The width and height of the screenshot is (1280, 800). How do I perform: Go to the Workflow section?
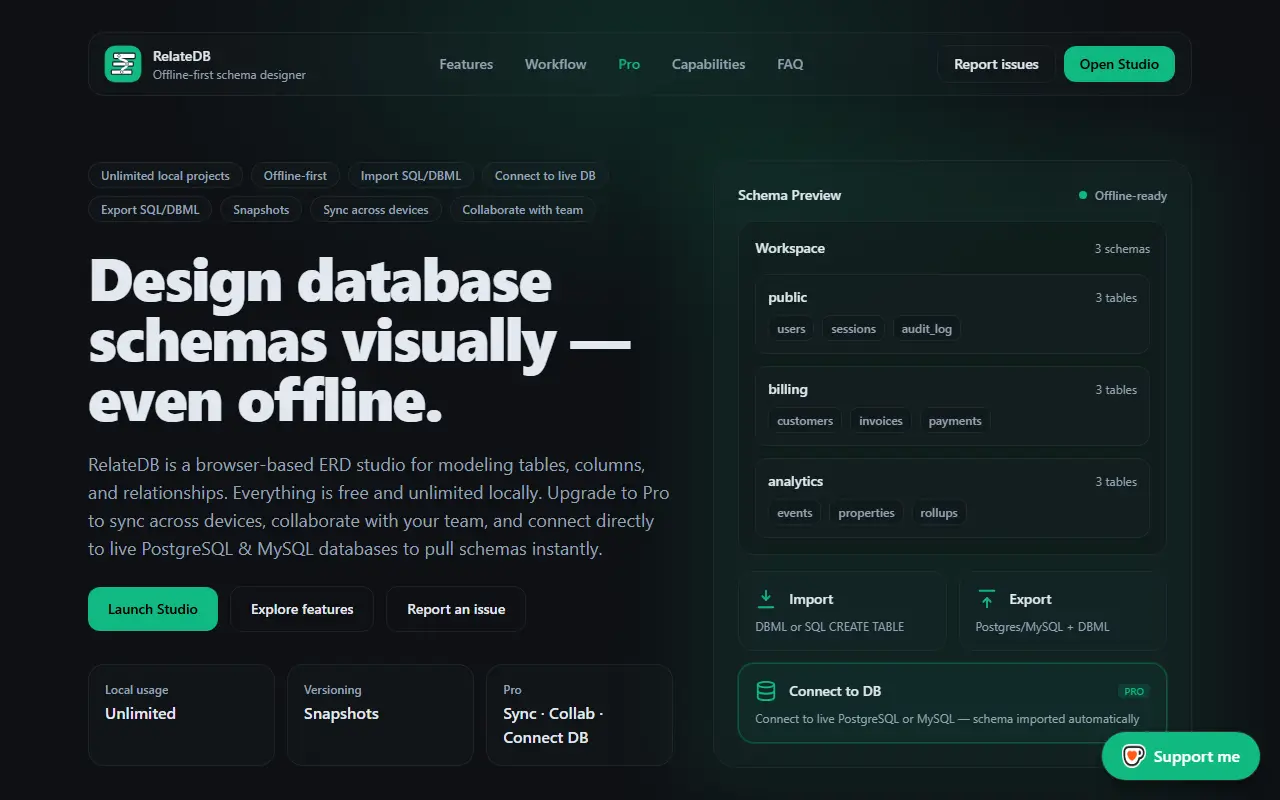[556, 64]
